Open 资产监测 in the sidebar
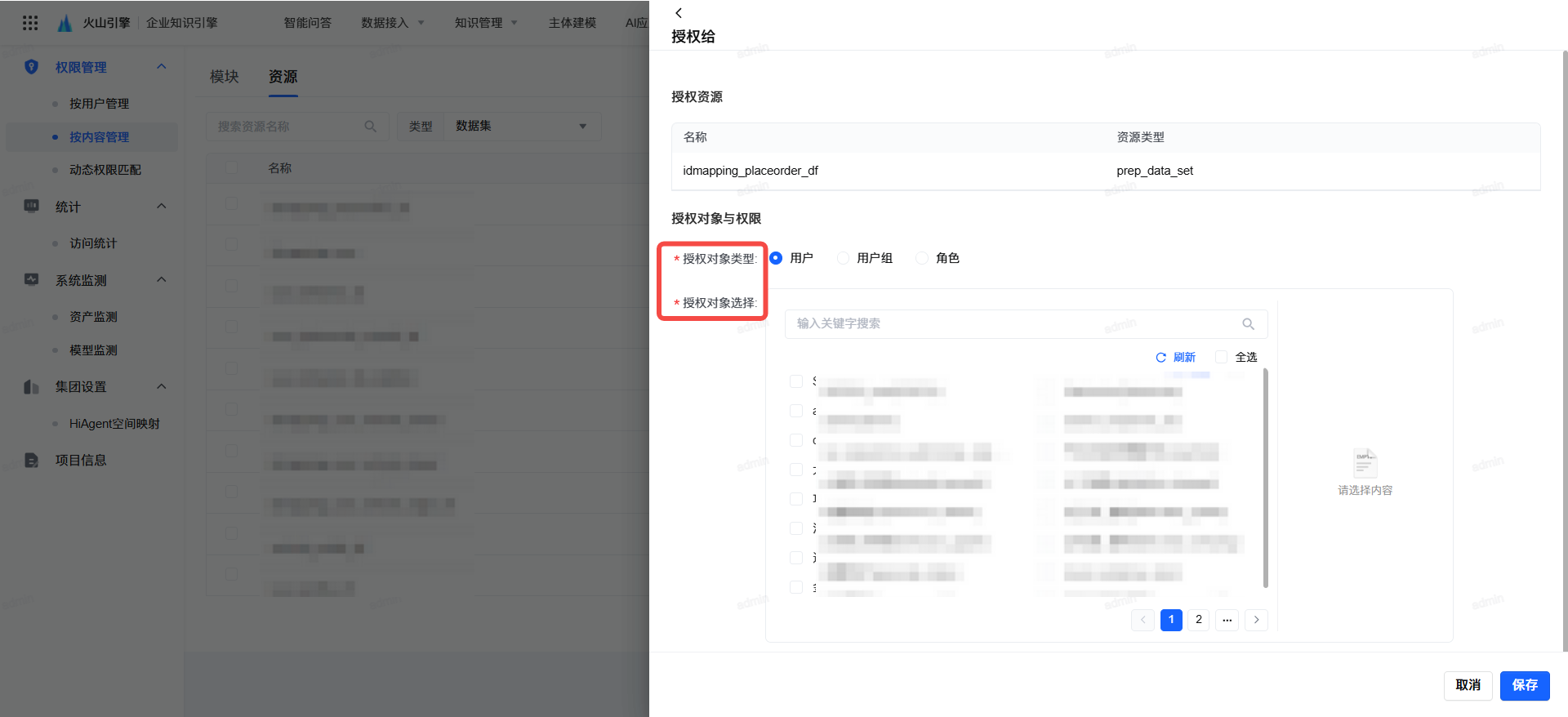1568x717 pixels. tap(93, 317)
